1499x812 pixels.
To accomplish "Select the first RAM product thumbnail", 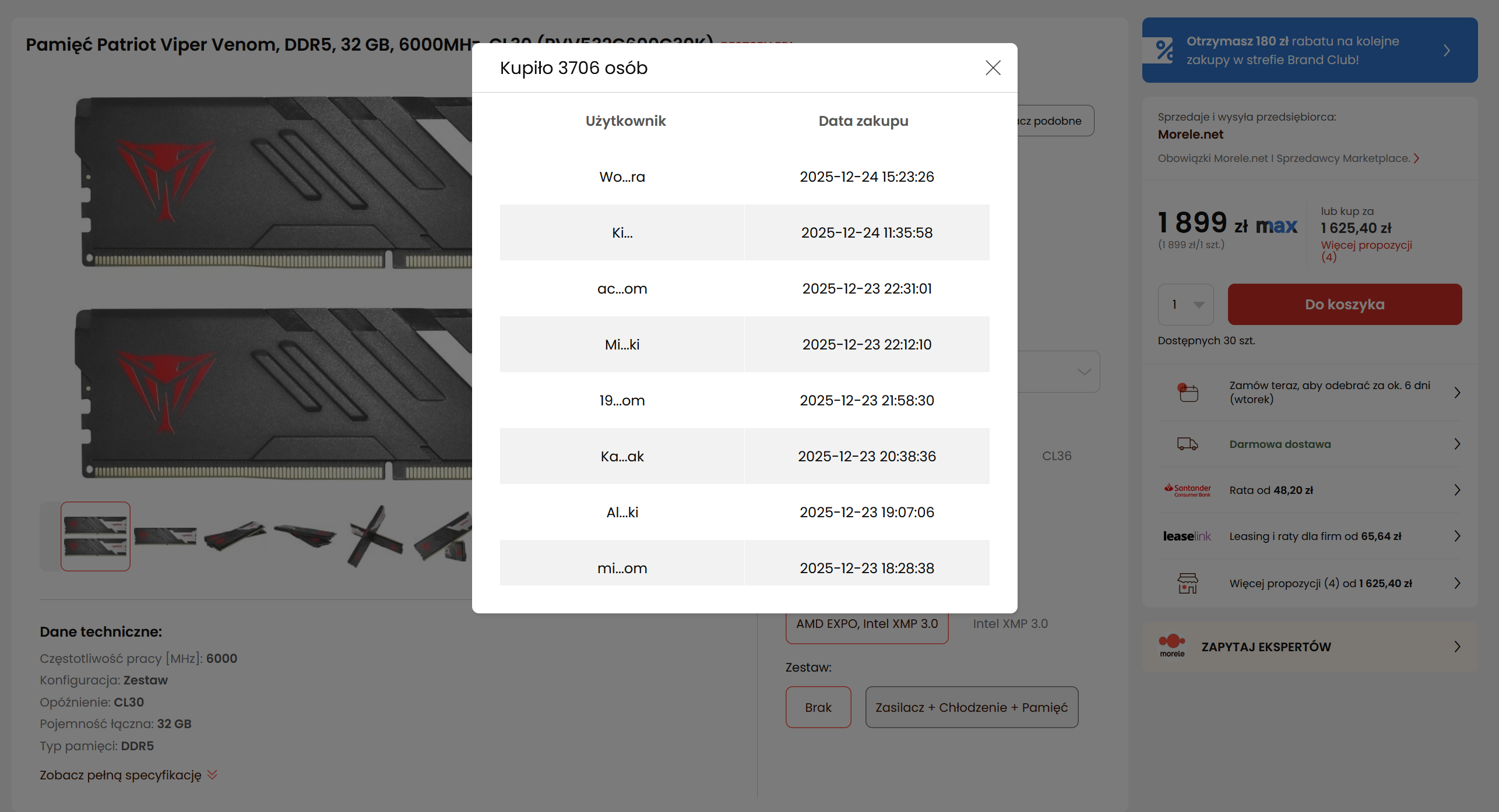I will [96, 536].
